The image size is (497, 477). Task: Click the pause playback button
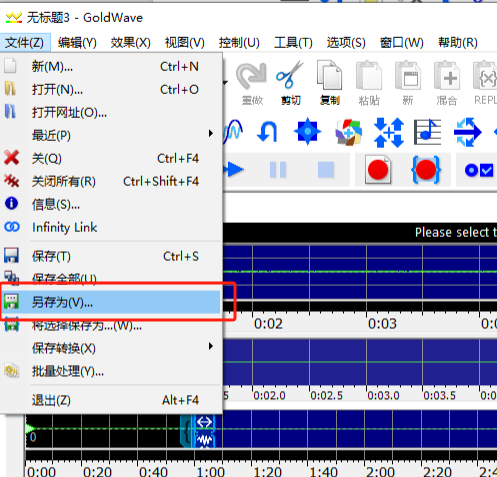(278, 170)
